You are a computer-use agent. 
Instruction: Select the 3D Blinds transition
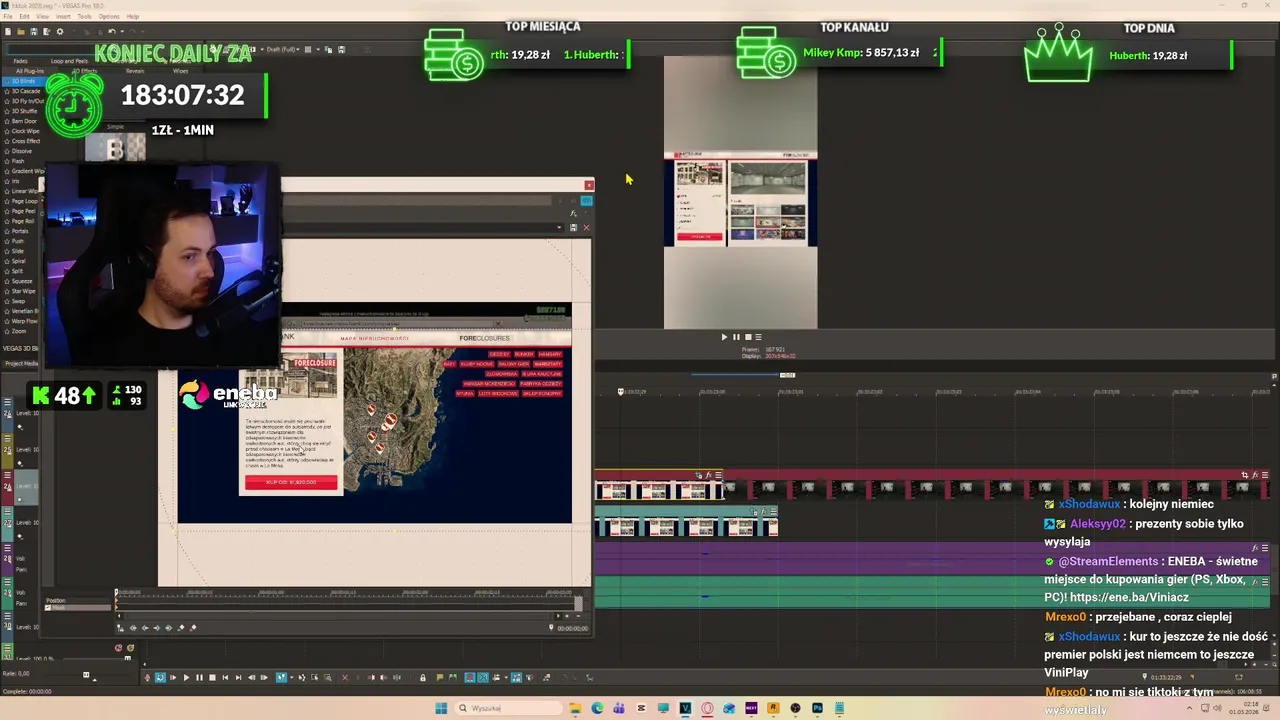click(x=25, y=81)
